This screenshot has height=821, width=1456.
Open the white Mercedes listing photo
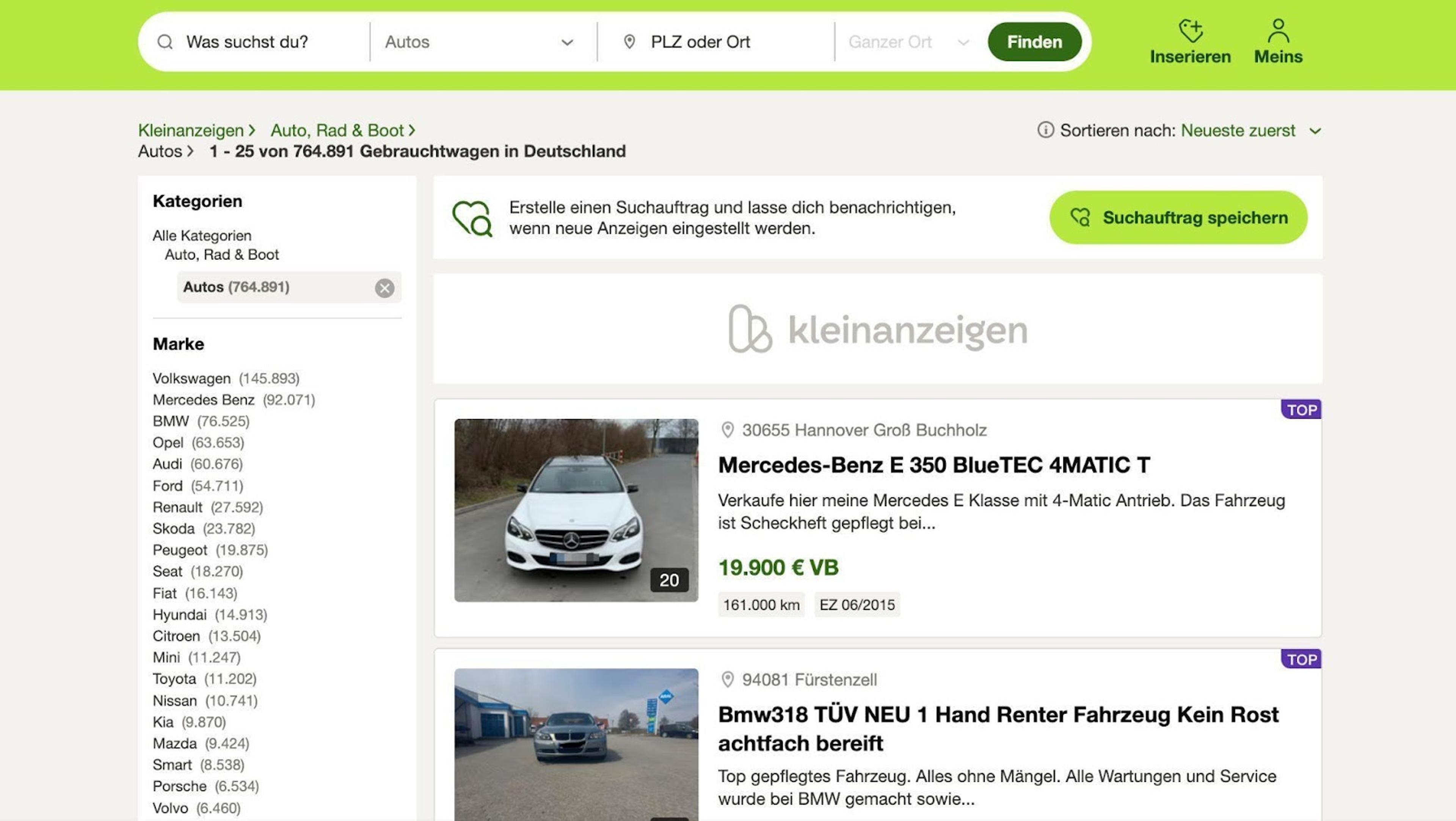pos(576,510)
